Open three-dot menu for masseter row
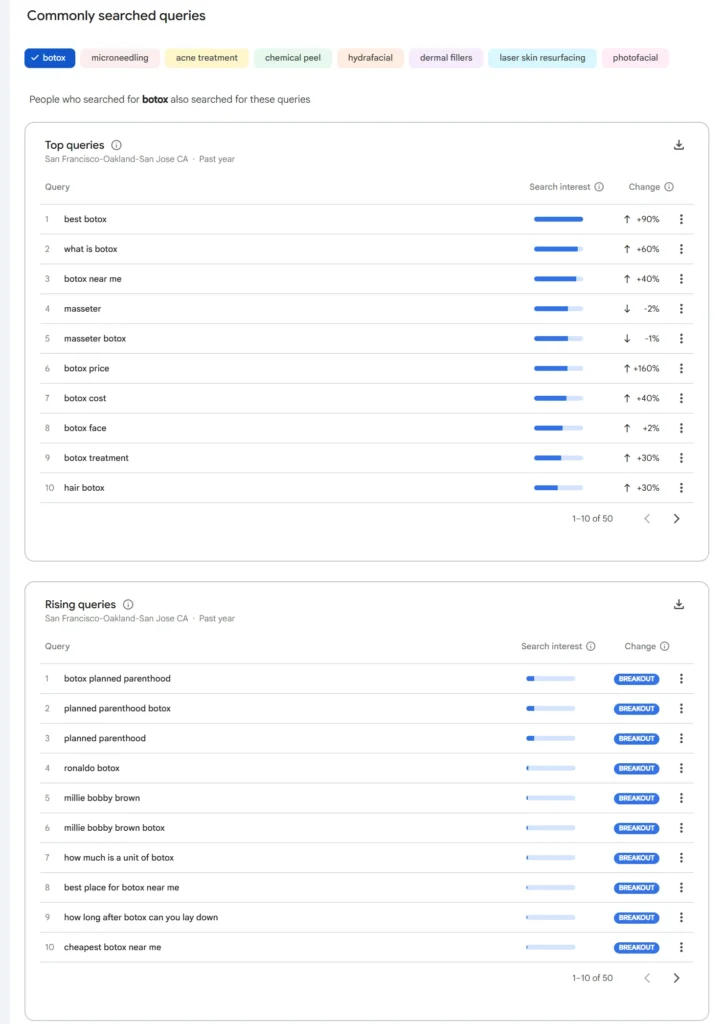The image size is (724, 1024). tap(681, 309)
